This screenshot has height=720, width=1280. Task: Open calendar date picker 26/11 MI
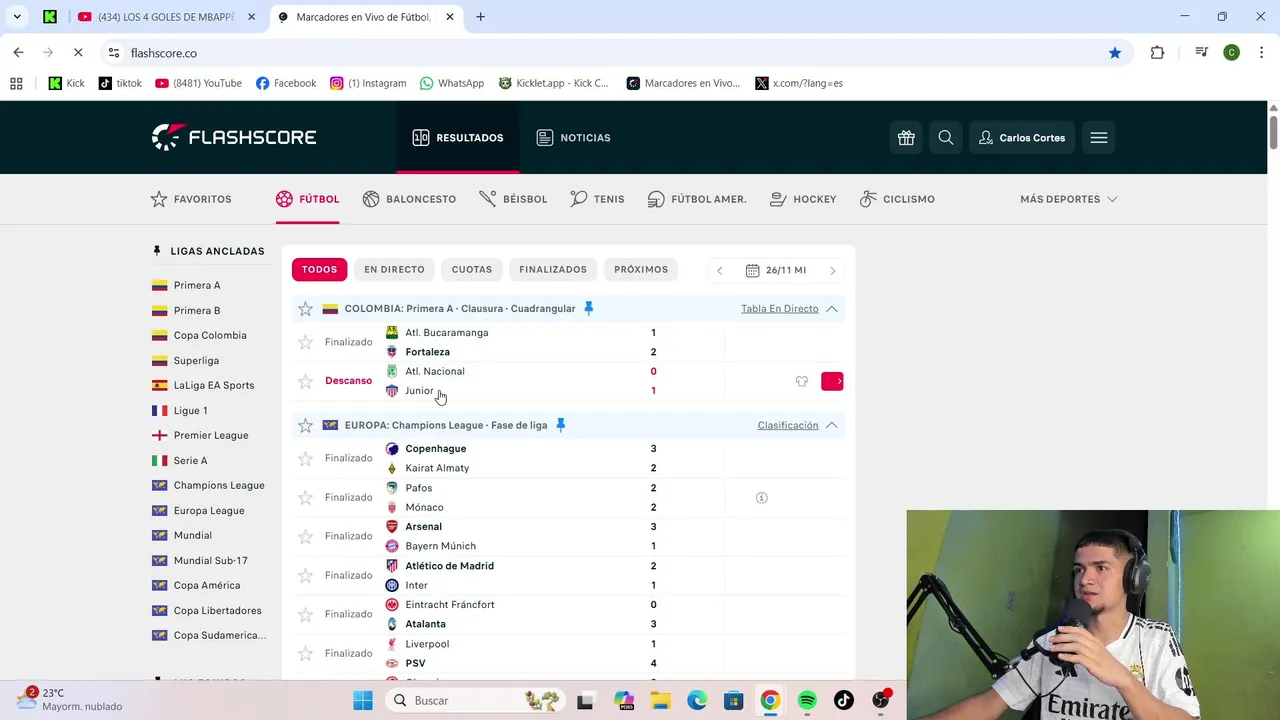tap(776, 271)
